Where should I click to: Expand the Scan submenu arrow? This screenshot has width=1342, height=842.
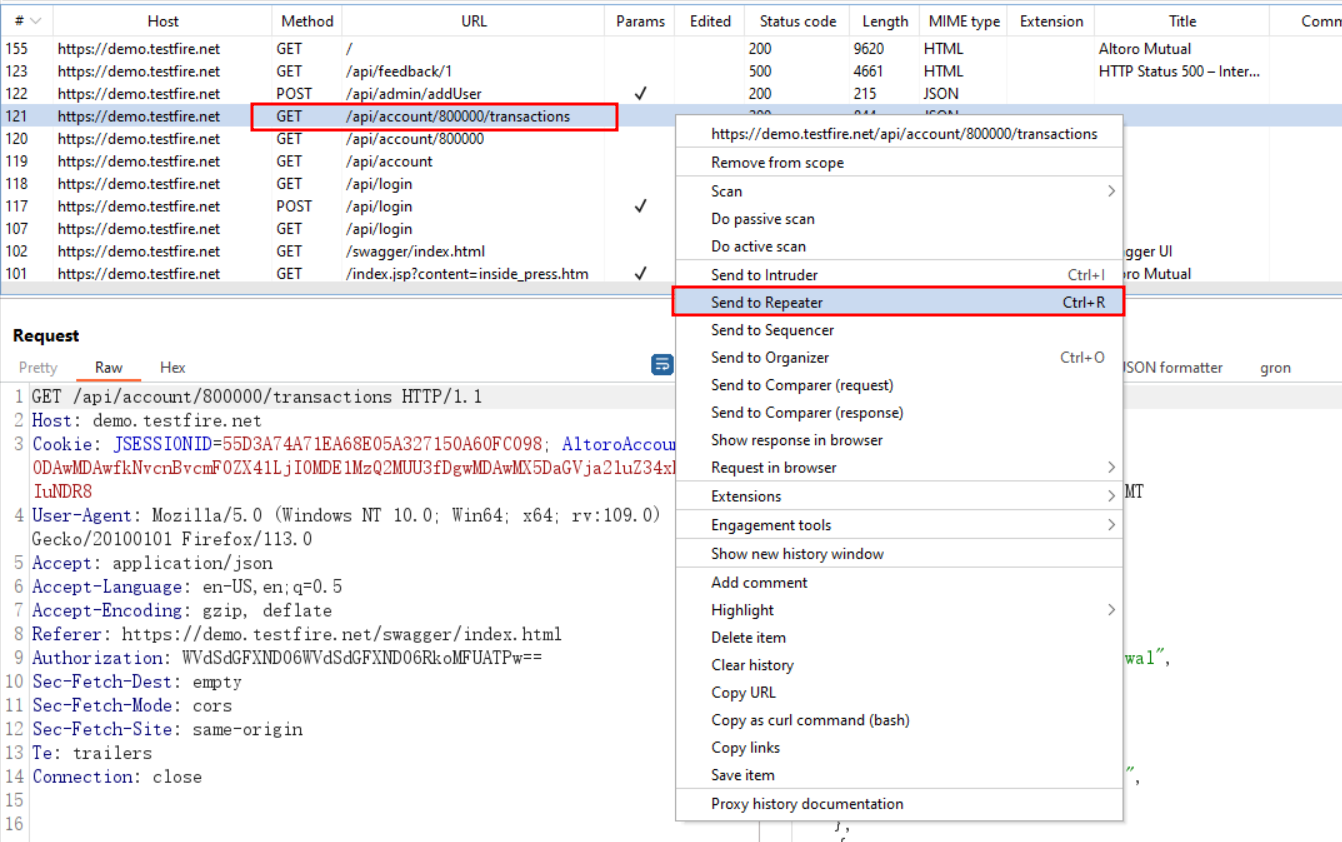(1110, 191)
